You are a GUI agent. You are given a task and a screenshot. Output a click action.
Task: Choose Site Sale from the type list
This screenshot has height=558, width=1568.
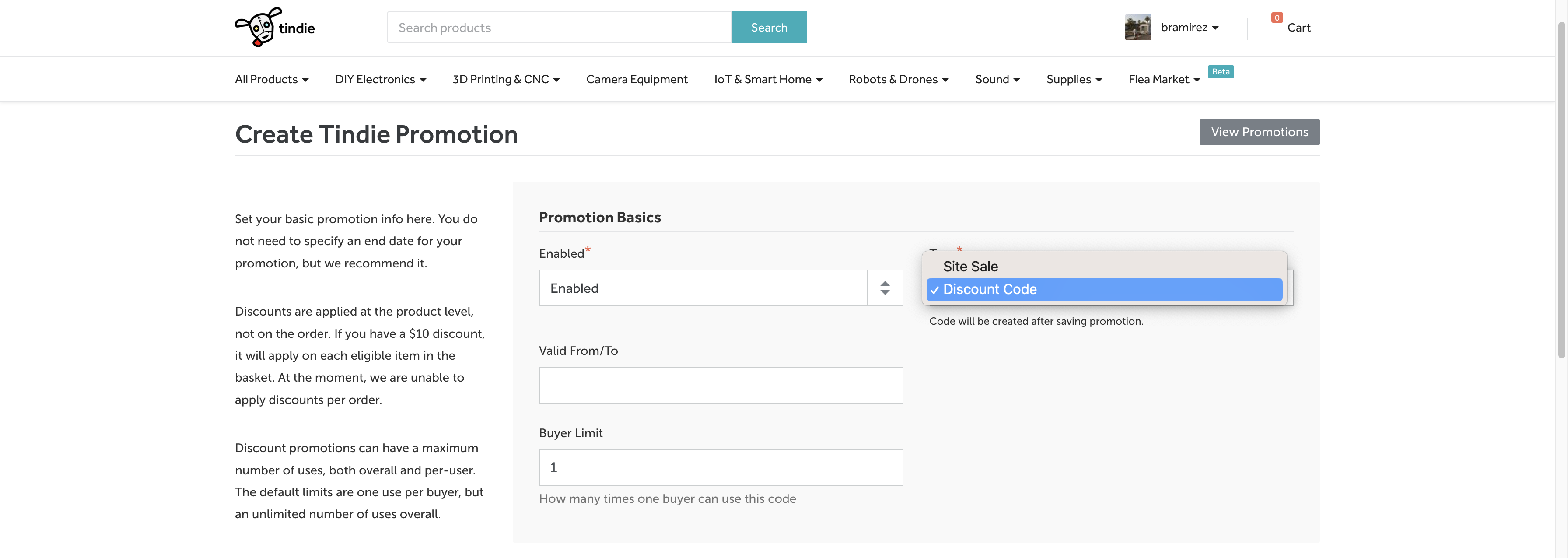(970, 267)
